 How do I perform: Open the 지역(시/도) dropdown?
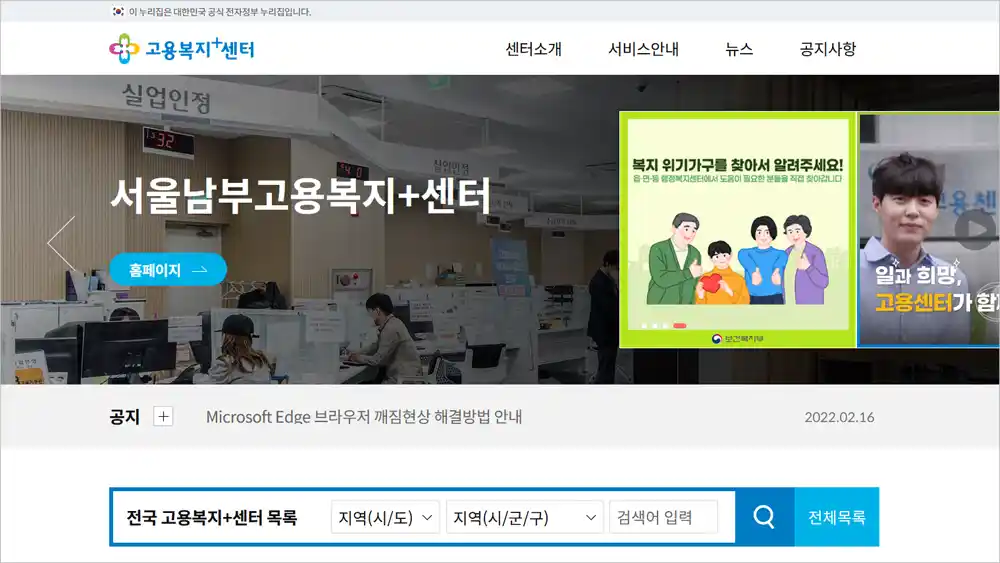click(x=385, y=517)
